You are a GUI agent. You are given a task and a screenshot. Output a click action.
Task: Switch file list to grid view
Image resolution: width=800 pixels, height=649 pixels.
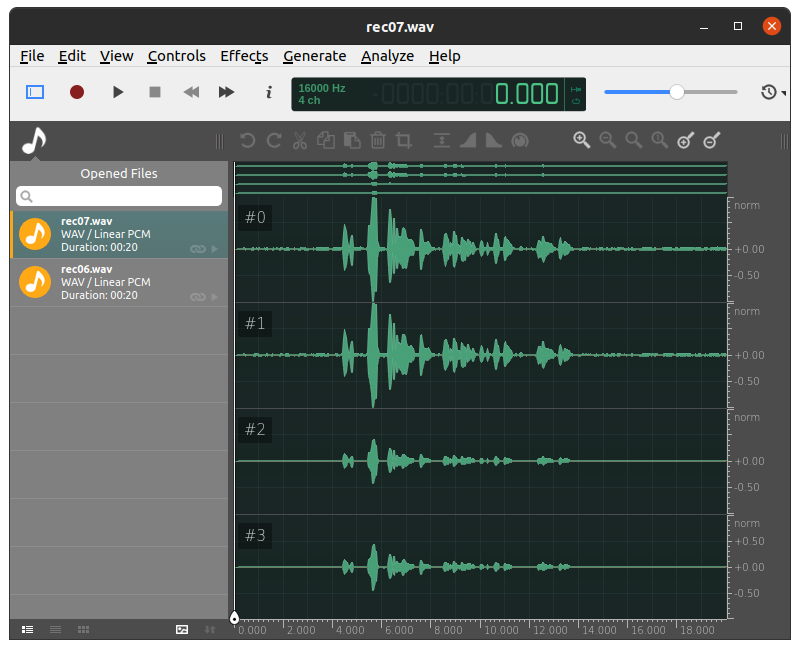(x=84, y=630)
